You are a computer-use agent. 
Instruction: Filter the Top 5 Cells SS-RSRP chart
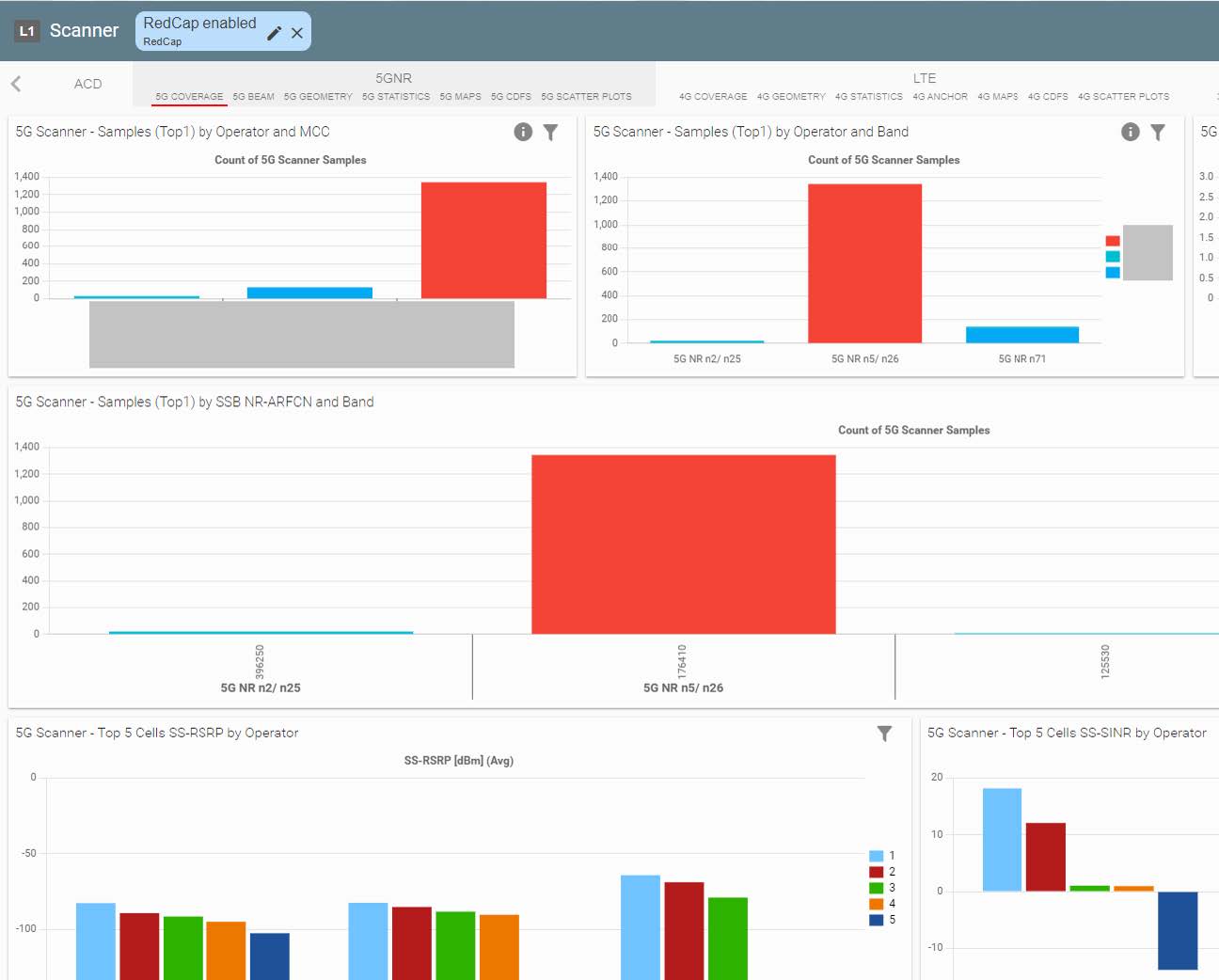(884, 734)
